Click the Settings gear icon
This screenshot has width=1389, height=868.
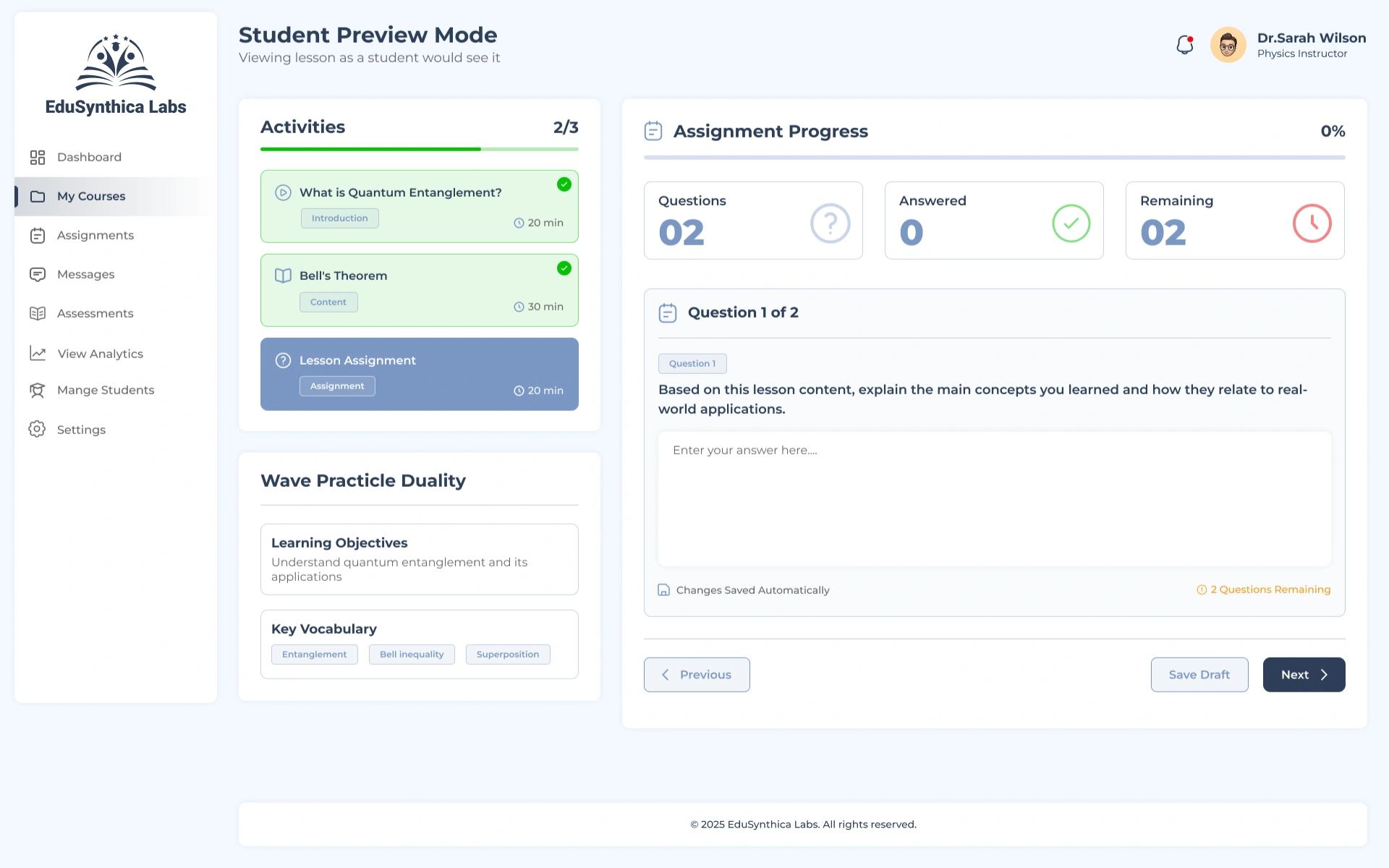[x=37, y=429]
